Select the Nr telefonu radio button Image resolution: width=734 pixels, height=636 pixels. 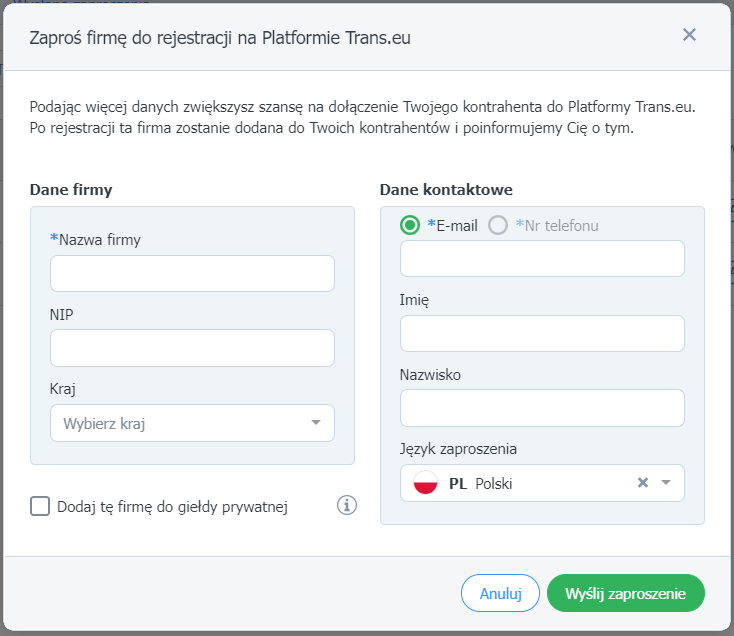(x=498, y=225)
